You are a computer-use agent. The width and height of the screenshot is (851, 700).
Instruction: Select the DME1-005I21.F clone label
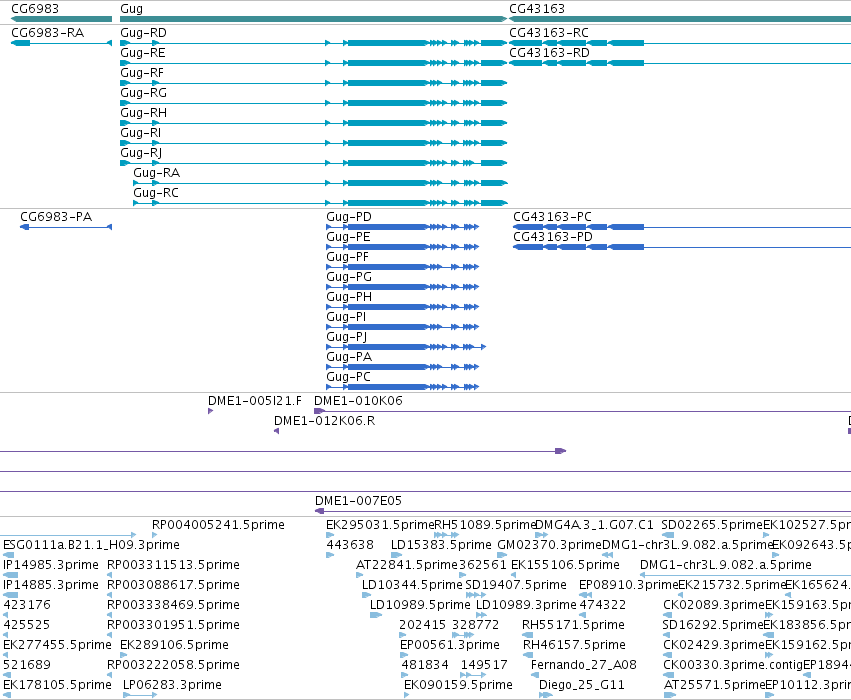tap(255, 400)
